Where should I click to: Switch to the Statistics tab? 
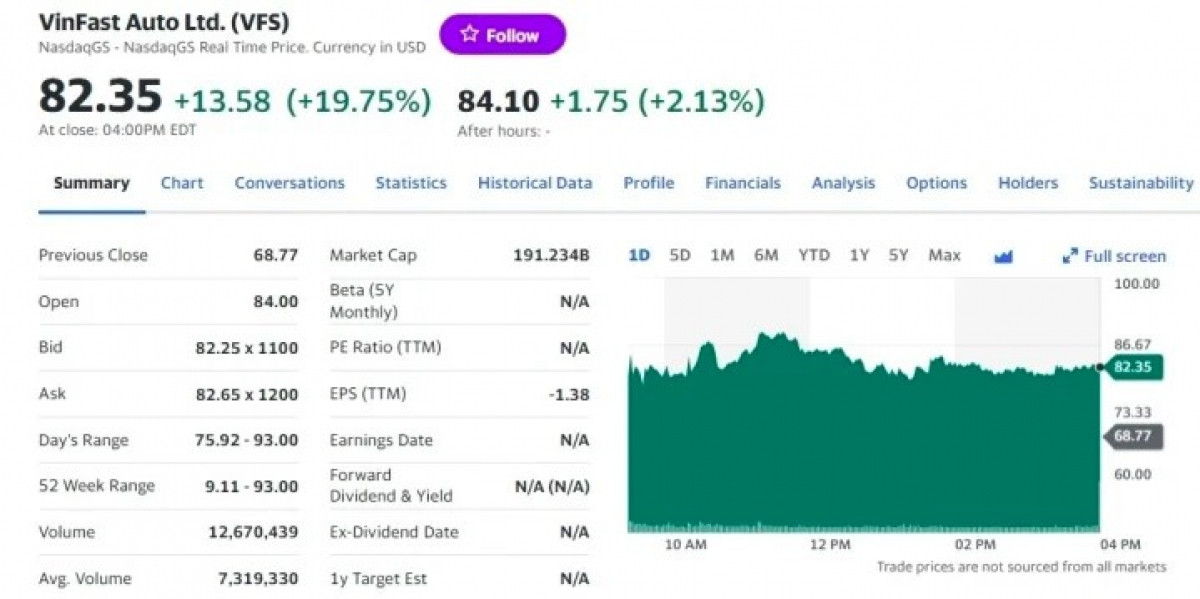(411, 183)
